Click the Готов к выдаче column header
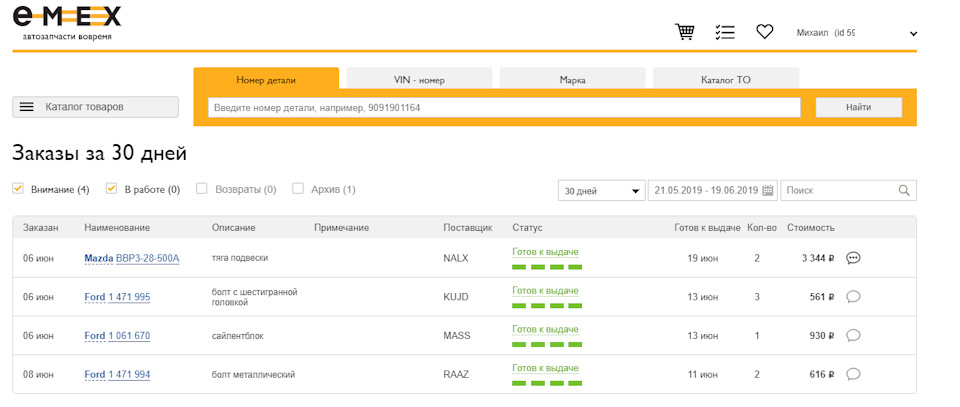The height and width of the screenshot is (407, 960). 707,228
